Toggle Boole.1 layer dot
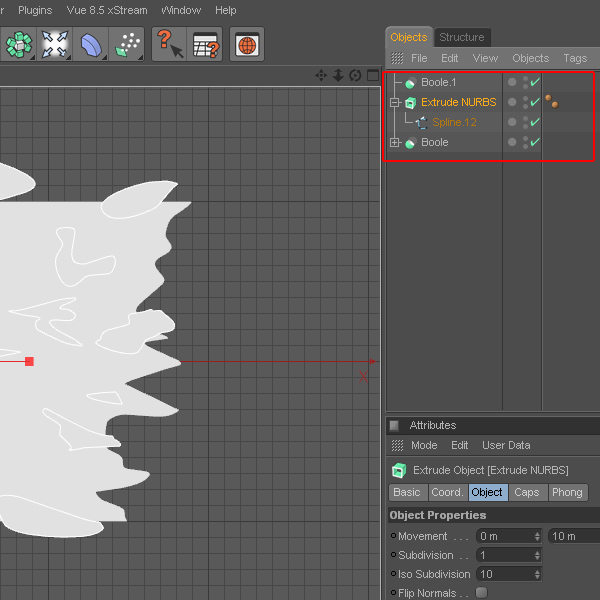The image size is (600, 600). click(x=512, y=82)
